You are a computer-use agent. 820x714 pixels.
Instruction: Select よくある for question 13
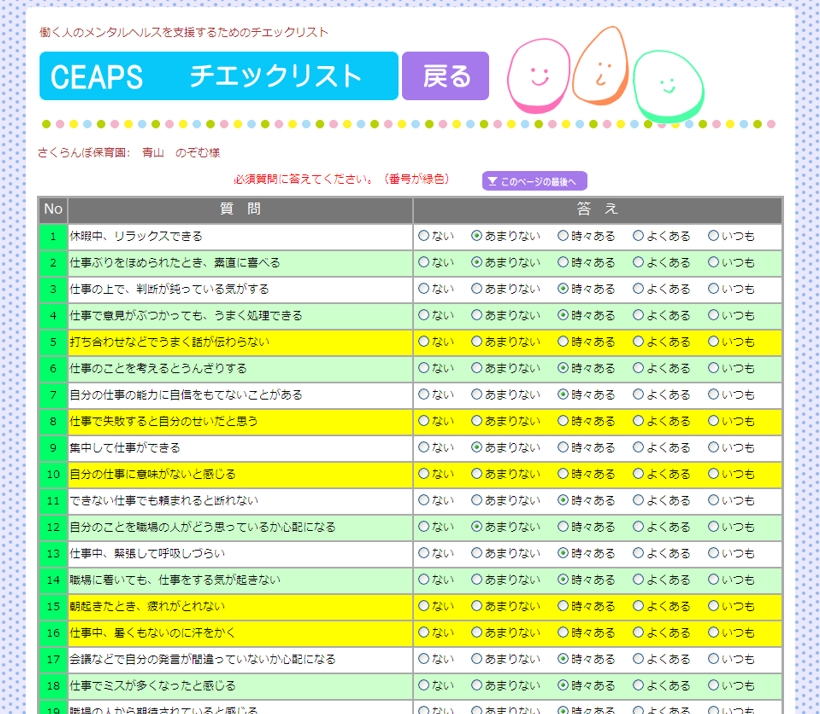(638, 553)
